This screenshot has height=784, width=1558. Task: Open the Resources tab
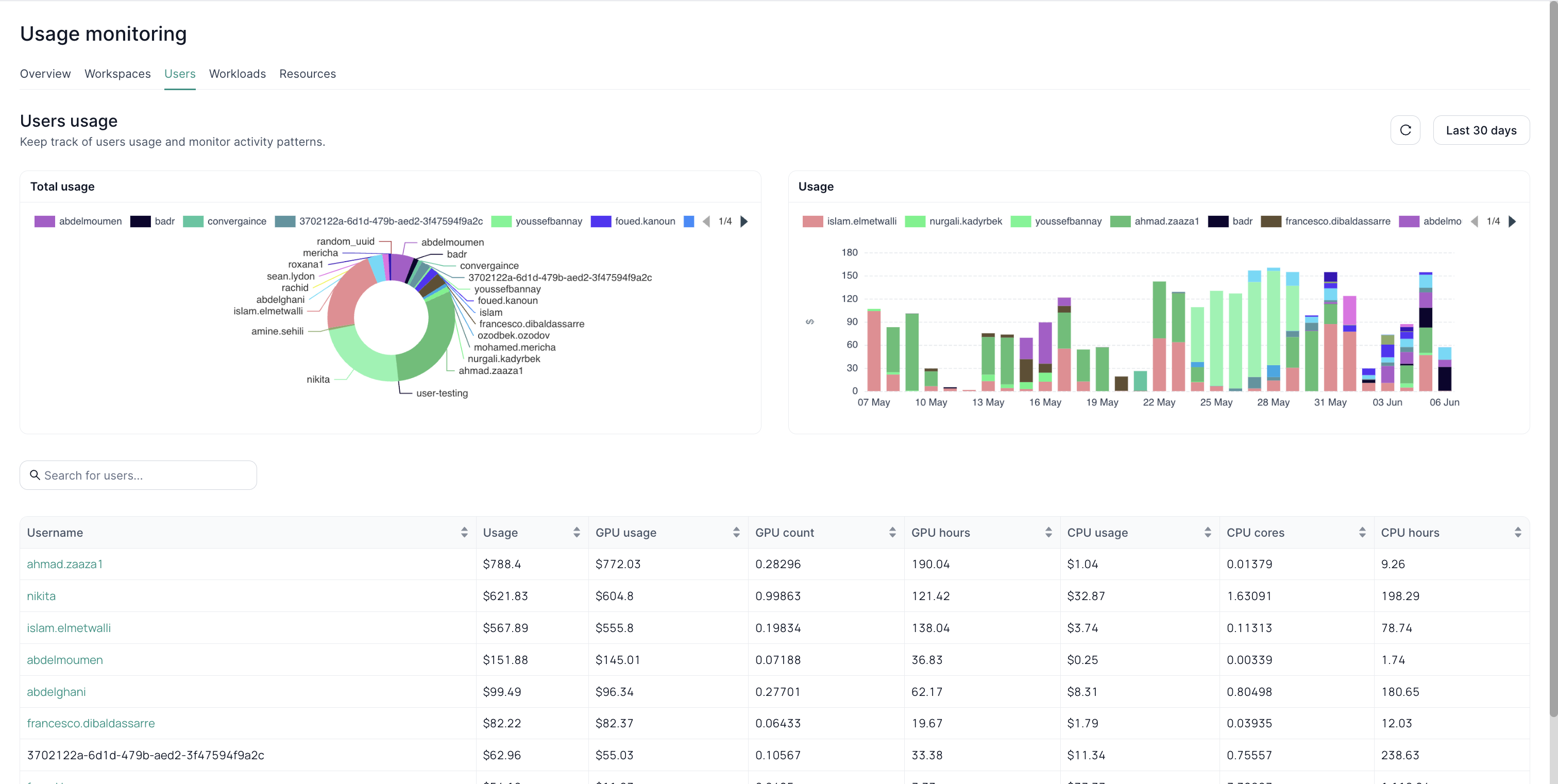pyautogui.click(x=307, y=74)
